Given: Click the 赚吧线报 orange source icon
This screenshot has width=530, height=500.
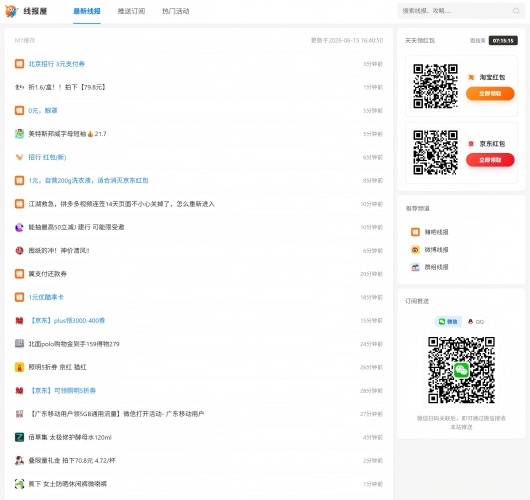Looking at the screenshot, I should [415, 232].
